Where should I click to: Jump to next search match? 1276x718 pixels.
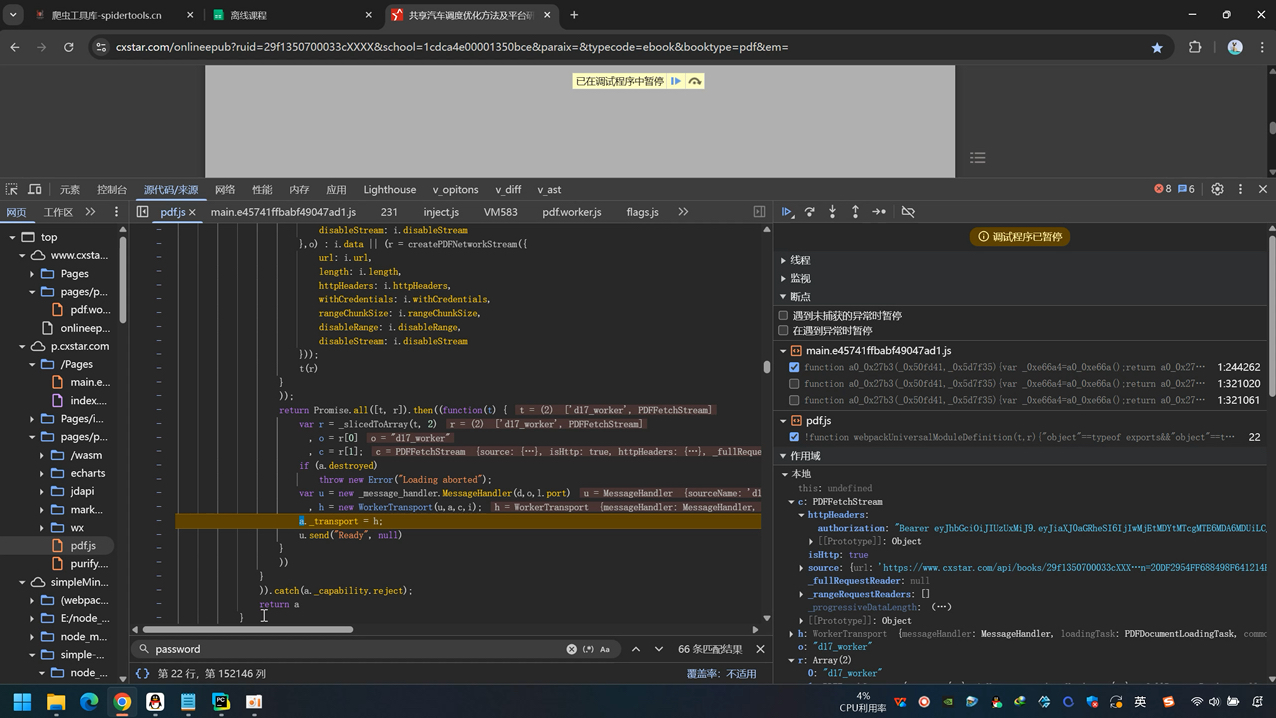(x=659, y=649)
